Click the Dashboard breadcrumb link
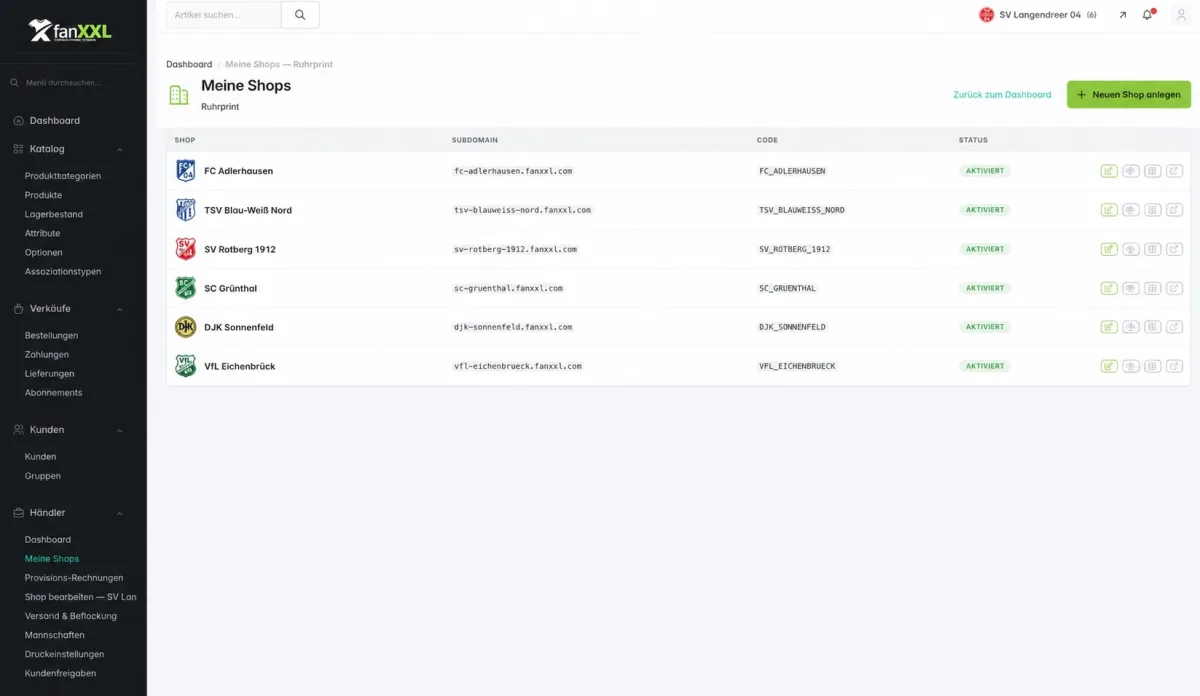The image size is (1200, 696). pos(189,64)
